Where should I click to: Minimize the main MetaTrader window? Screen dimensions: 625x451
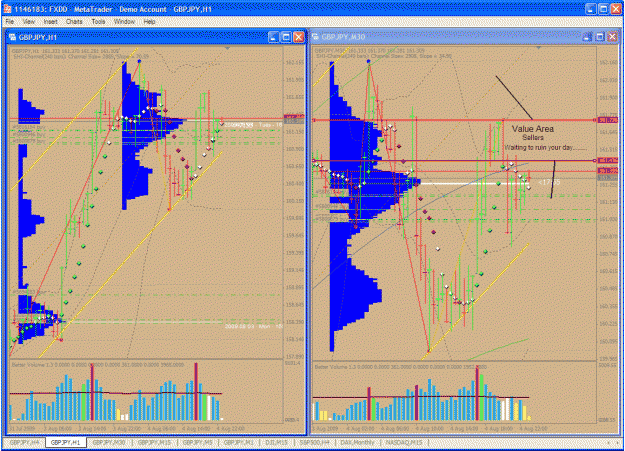(591, 9)
